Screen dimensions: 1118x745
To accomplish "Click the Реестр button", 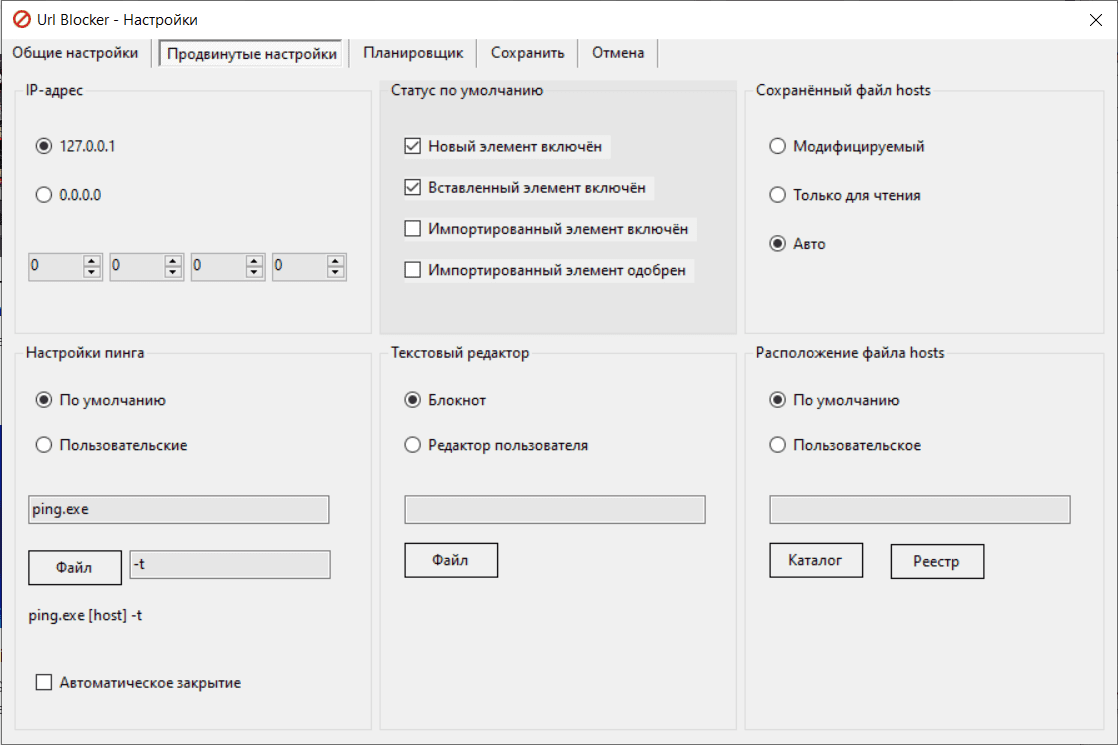I will (936, 562).
